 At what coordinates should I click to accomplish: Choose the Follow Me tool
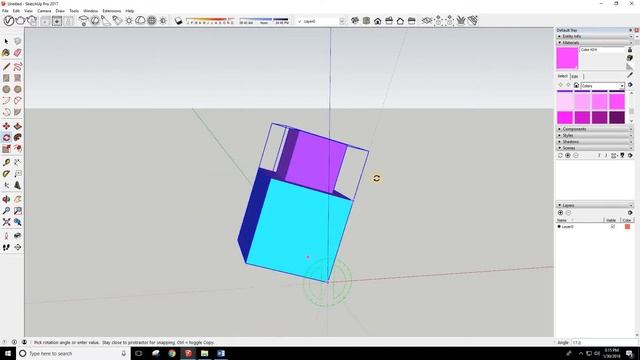click(x=18, y=138)
